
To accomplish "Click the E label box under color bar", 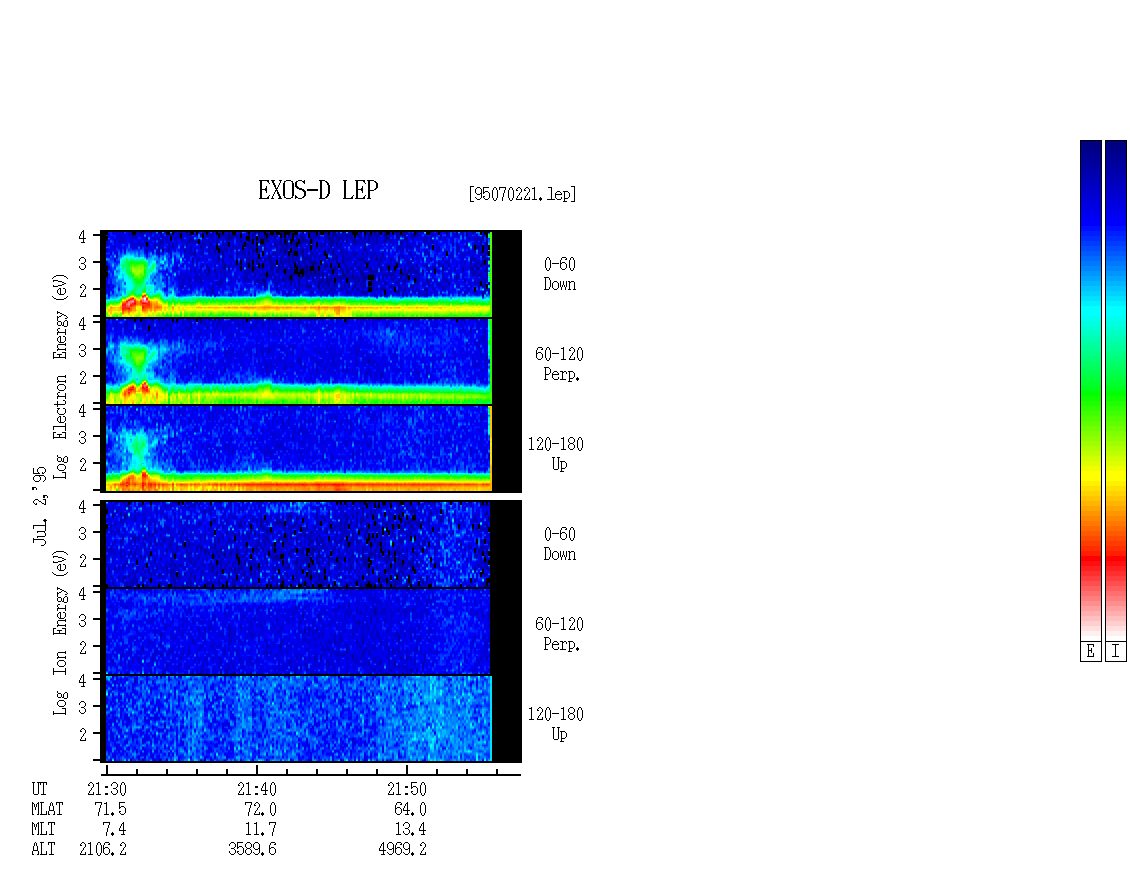I will pyautogui.click(x=1090, y=652).
